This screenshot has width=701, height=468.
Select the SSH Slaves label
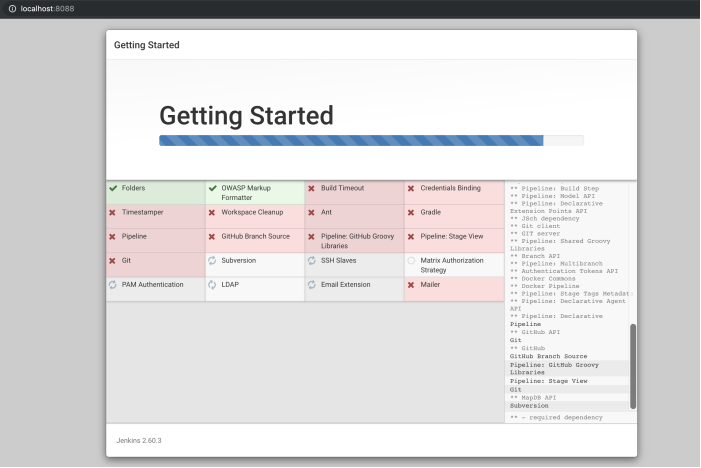tap(338, 261)
